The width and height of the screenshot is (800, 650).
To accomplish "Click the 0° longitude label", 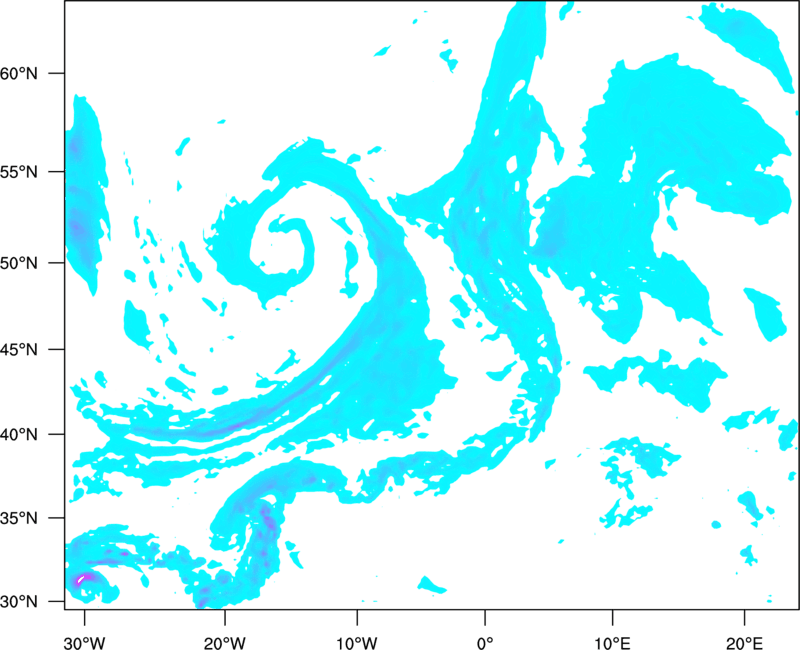I will [485, 643].
